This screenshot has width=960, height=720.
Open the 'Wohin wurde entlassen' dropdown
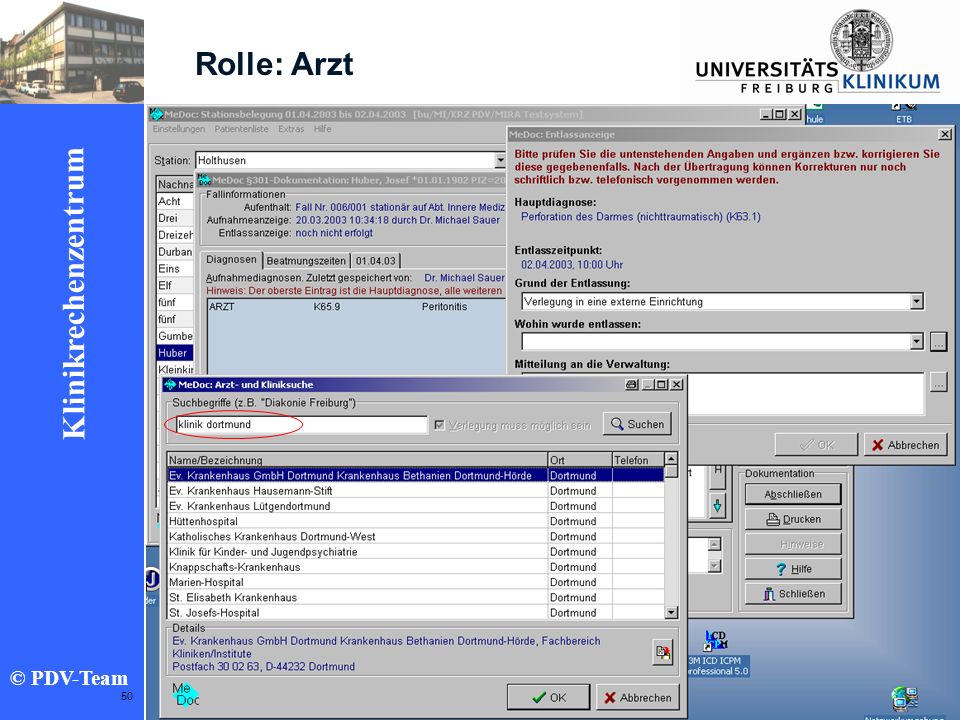[916, 342]
